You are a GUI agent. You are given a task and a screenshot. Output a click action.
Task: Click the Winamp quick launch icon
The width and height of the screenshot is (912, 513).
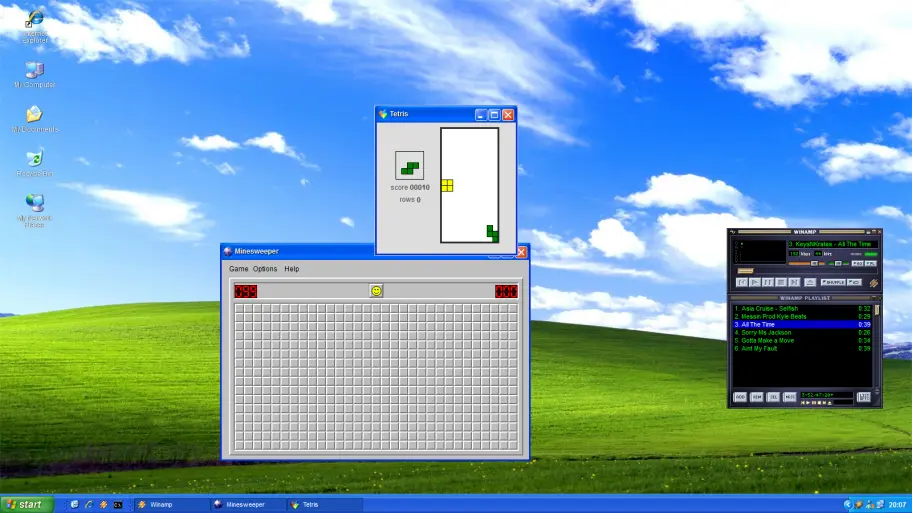(x=104, y=505)
